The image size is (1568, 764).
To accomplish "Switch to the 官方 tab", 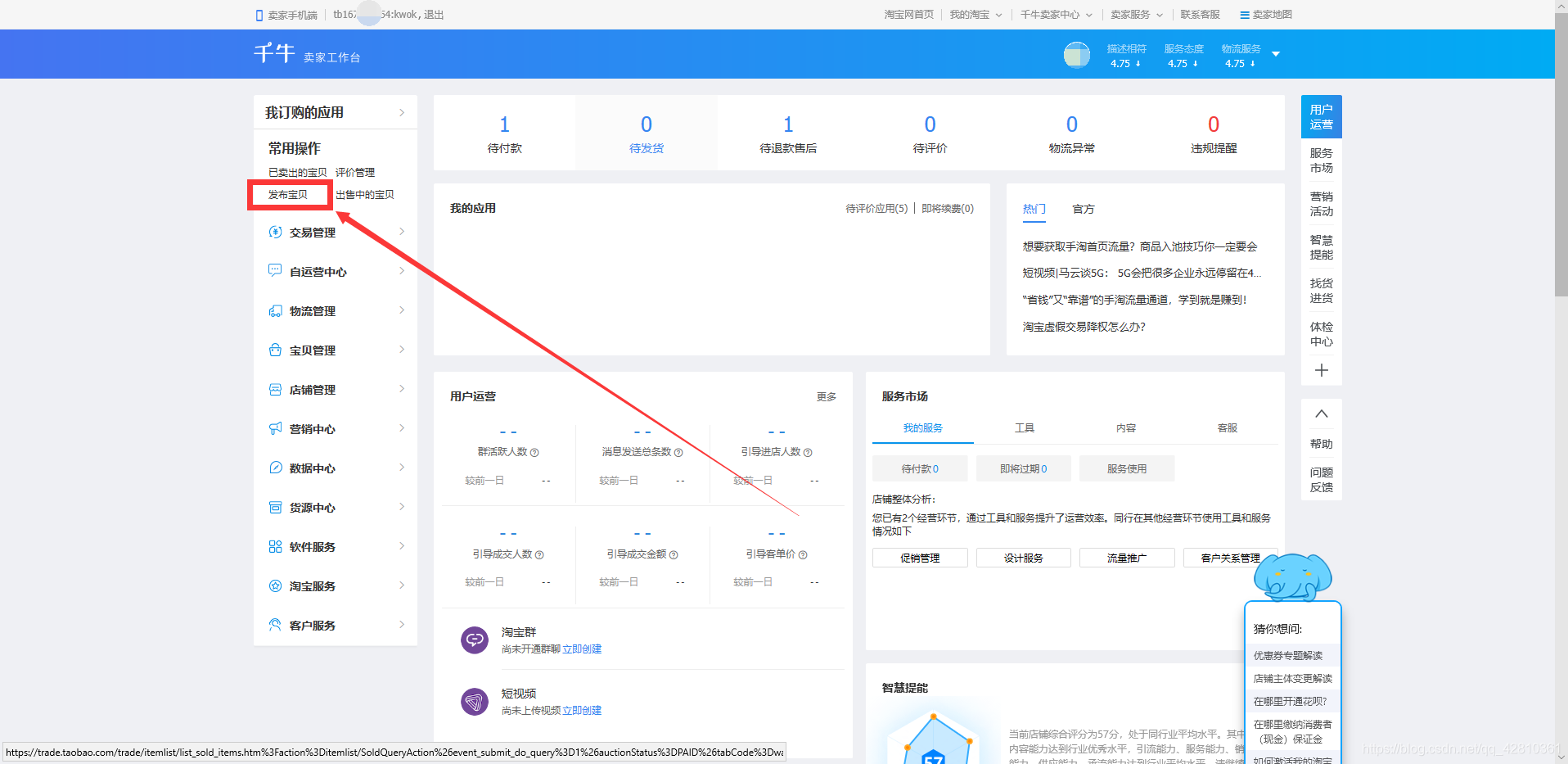I will click(x=1084, y=210).
